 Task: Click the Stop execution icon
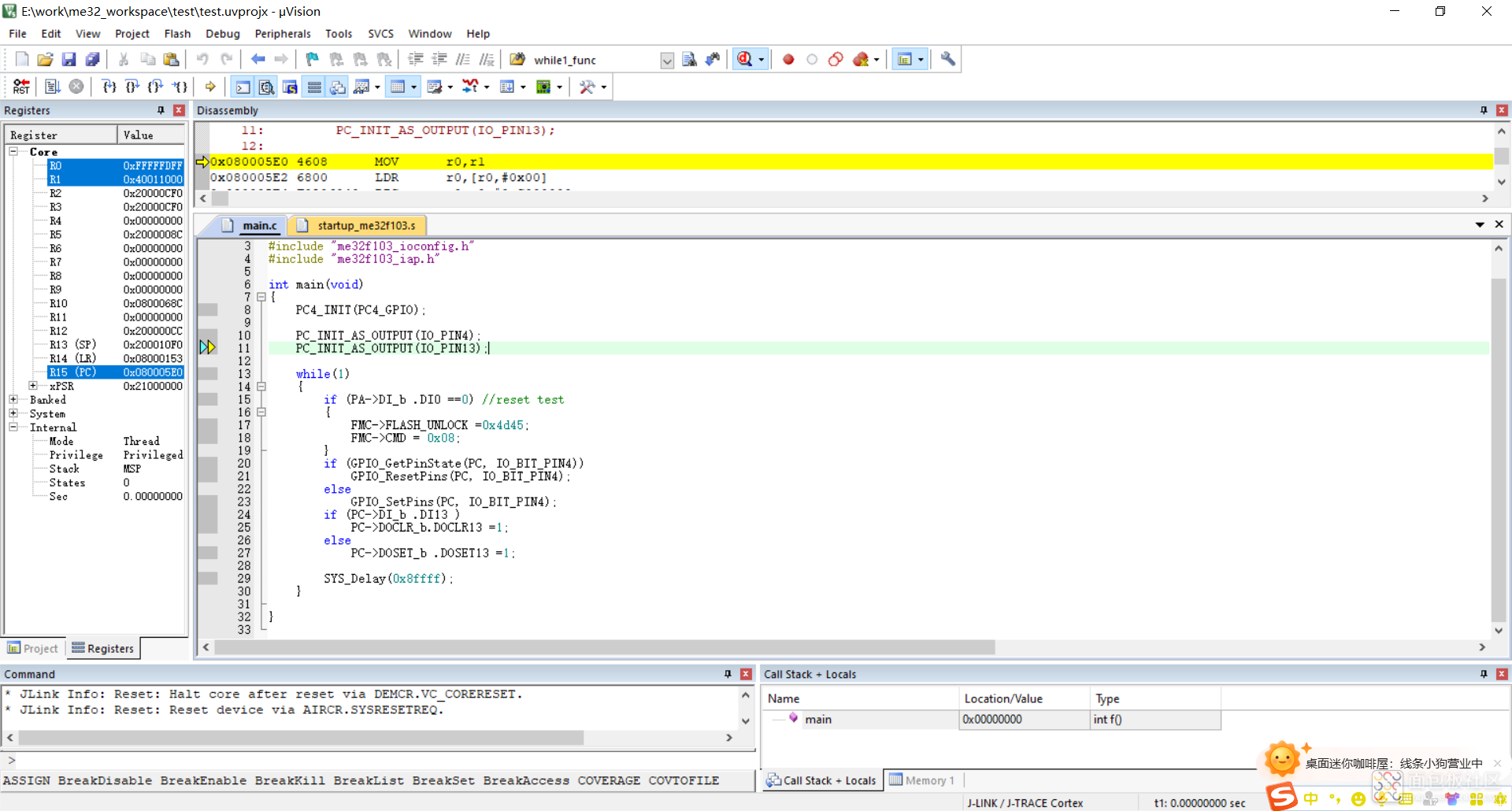76,87
